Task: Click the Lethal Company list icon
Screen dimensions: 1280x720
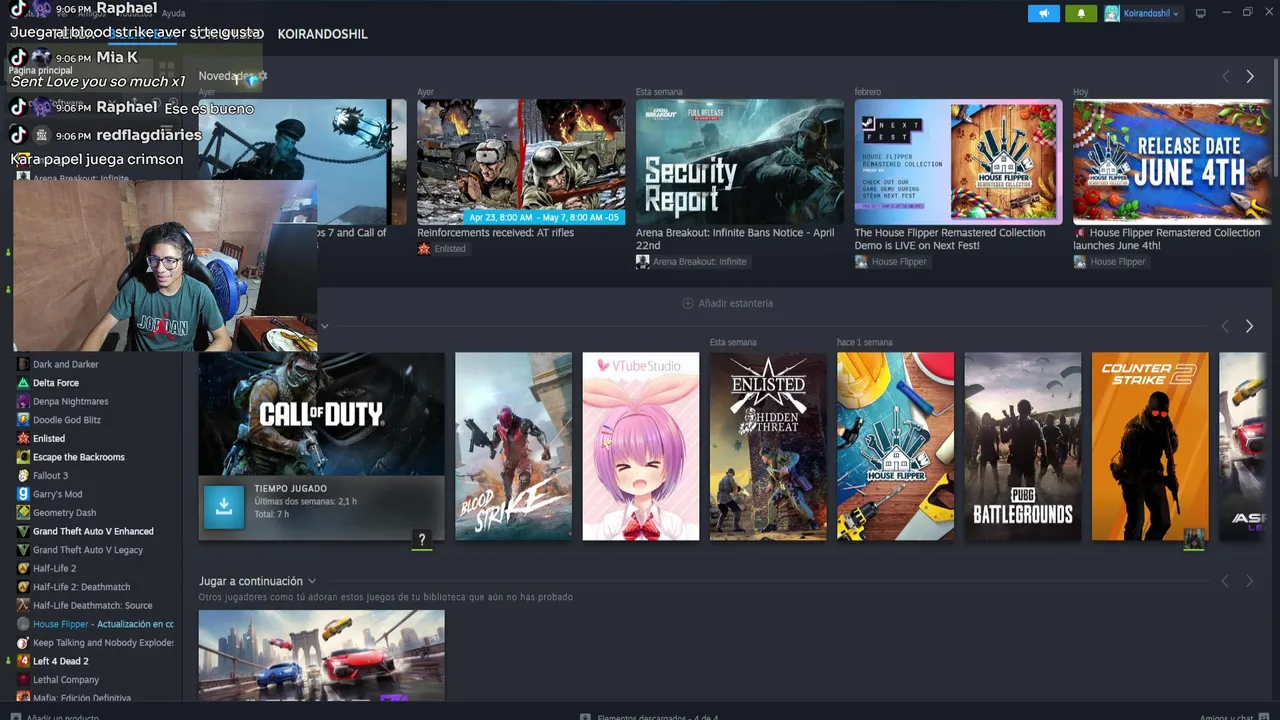Action: pos(23,680)
